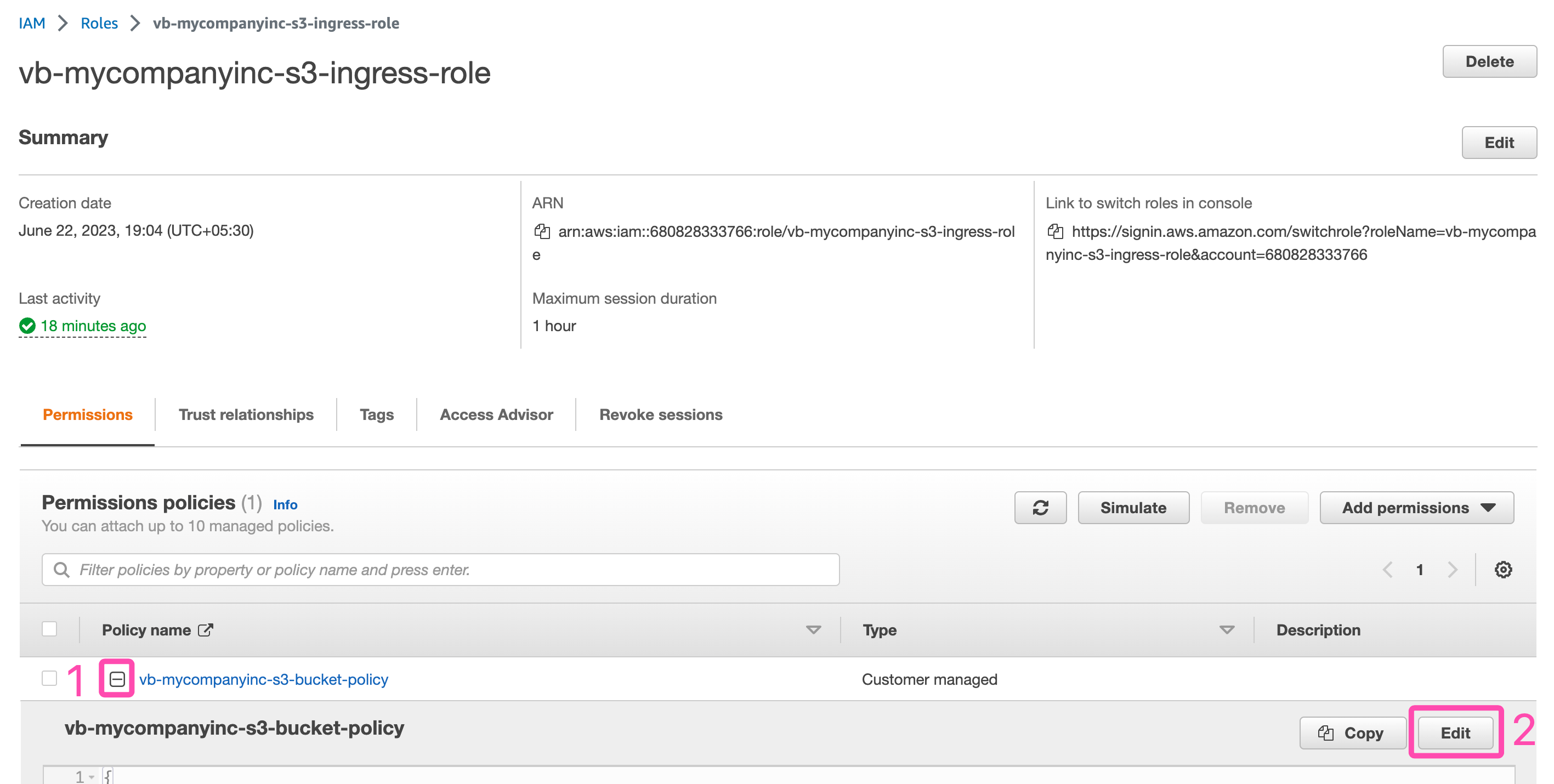Open the vb-mycompanyinc-s3-bucket-policy link
Viewport: 1554px width, 784px height.
pos(264,679)
